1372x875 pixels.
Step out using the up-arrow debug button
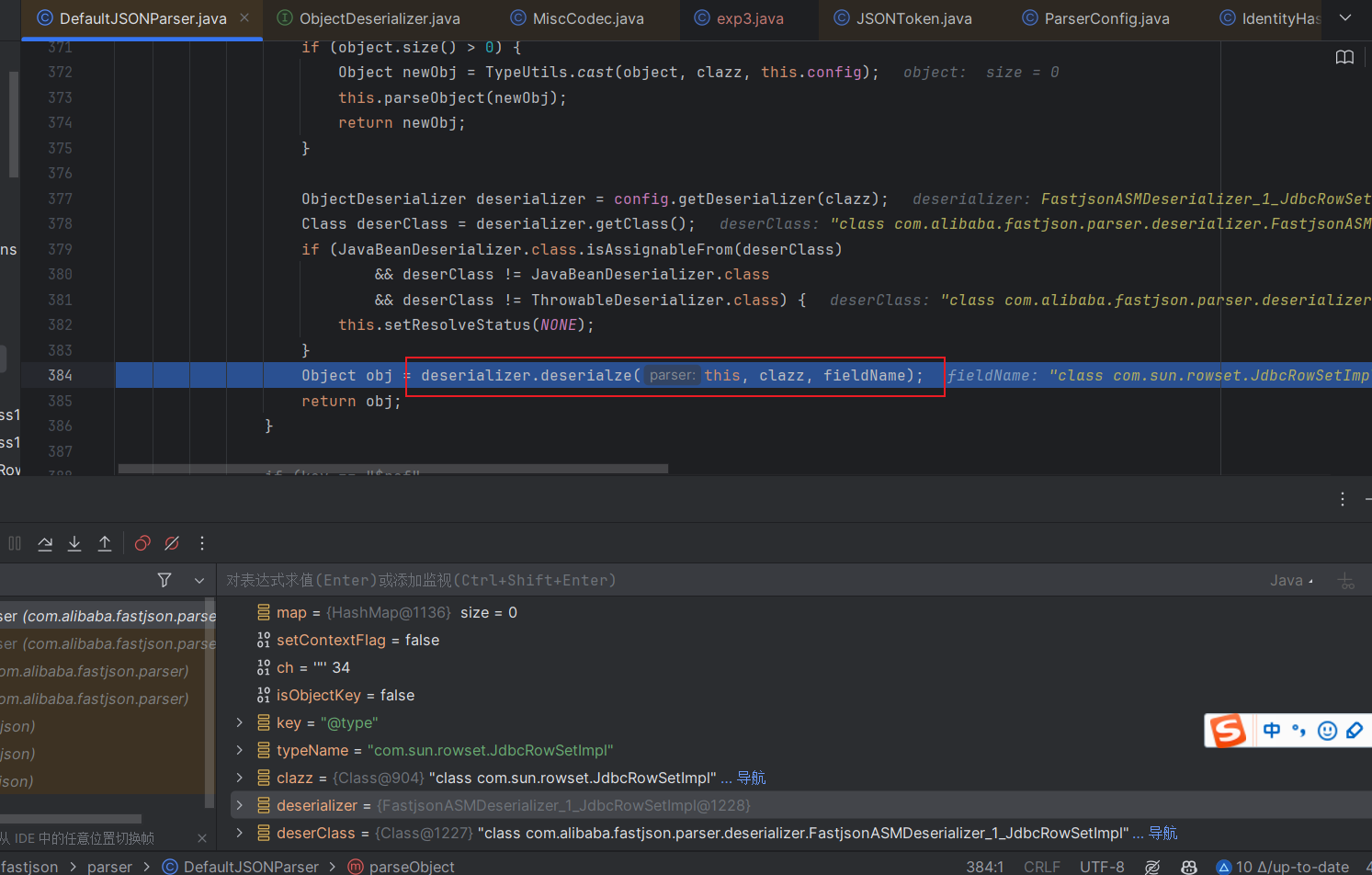105,543
